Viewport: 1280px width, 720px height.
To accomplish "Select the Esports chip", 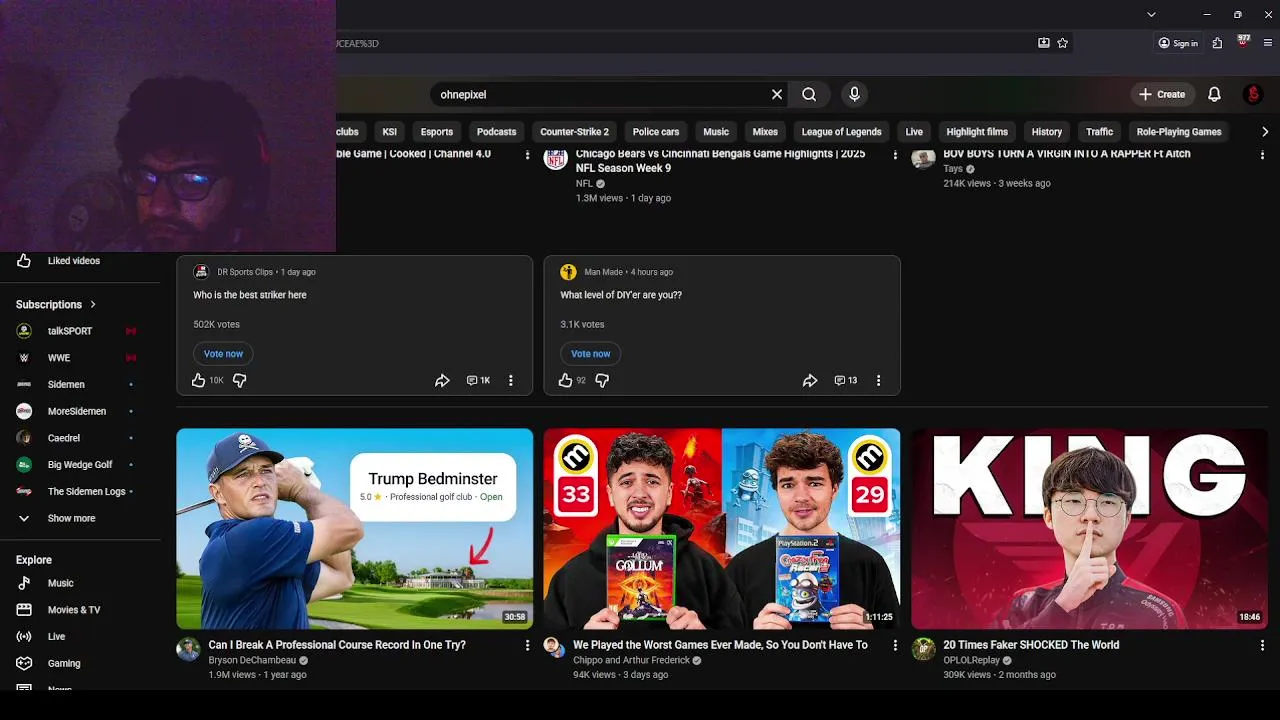I will [437, 132].
